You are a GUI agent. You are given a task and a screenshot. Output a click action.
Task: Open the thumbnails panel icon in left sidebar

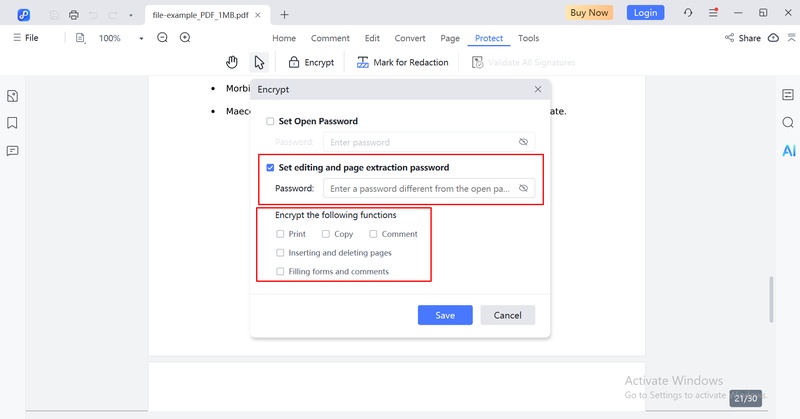coord(12,96)
